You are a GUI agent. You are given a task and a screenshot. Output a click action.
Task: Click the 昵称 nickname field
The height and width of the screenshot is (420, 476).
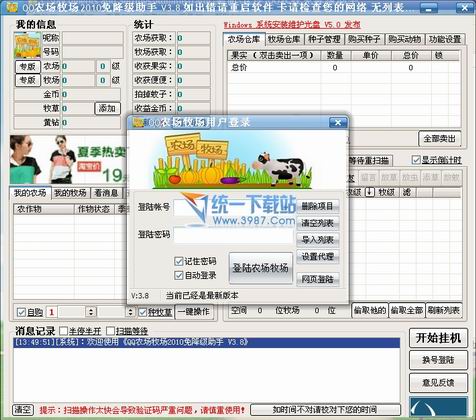(93, 38)
